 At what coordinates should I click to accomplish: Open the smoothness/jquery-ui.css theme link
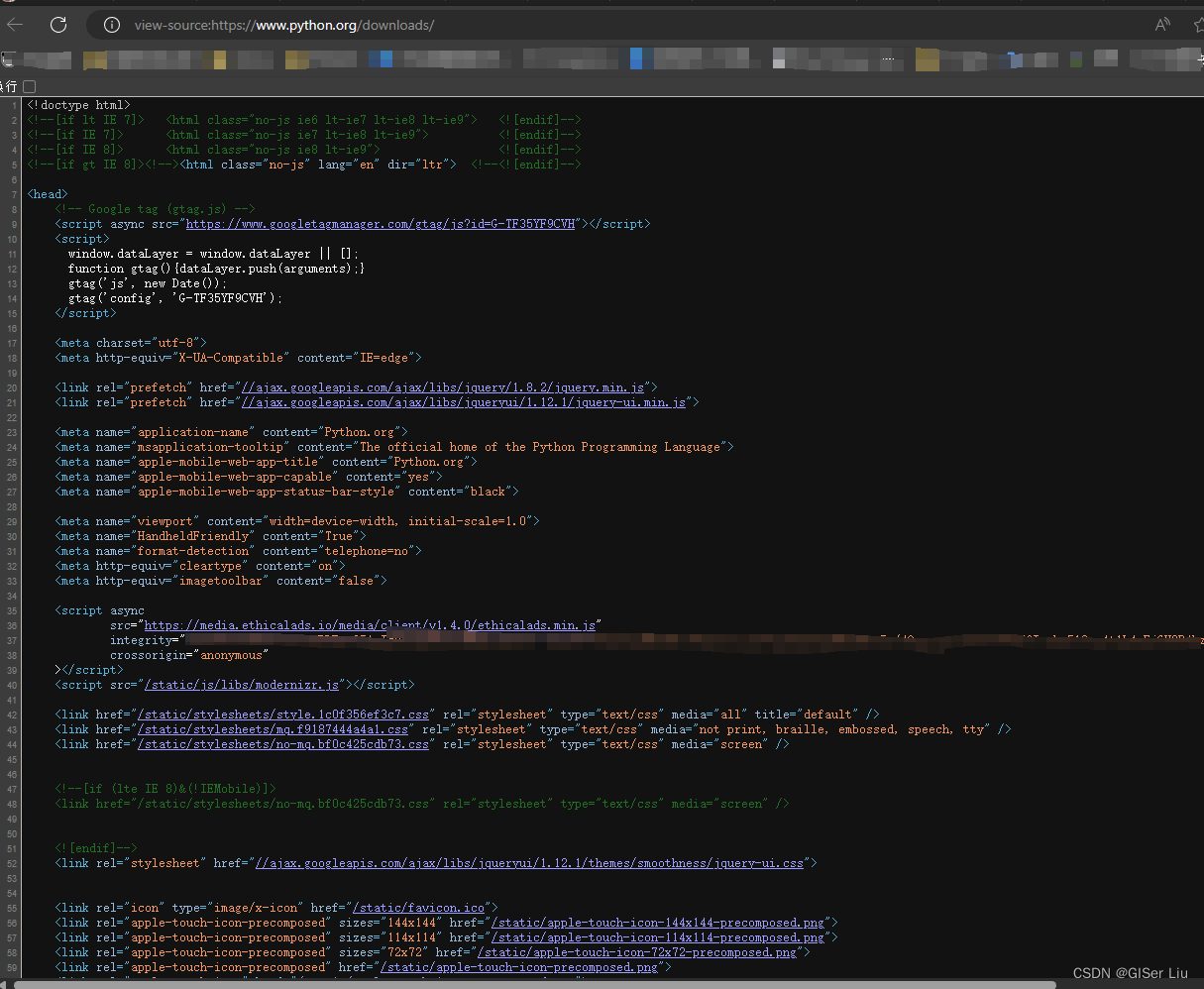[x=529, y=863]
